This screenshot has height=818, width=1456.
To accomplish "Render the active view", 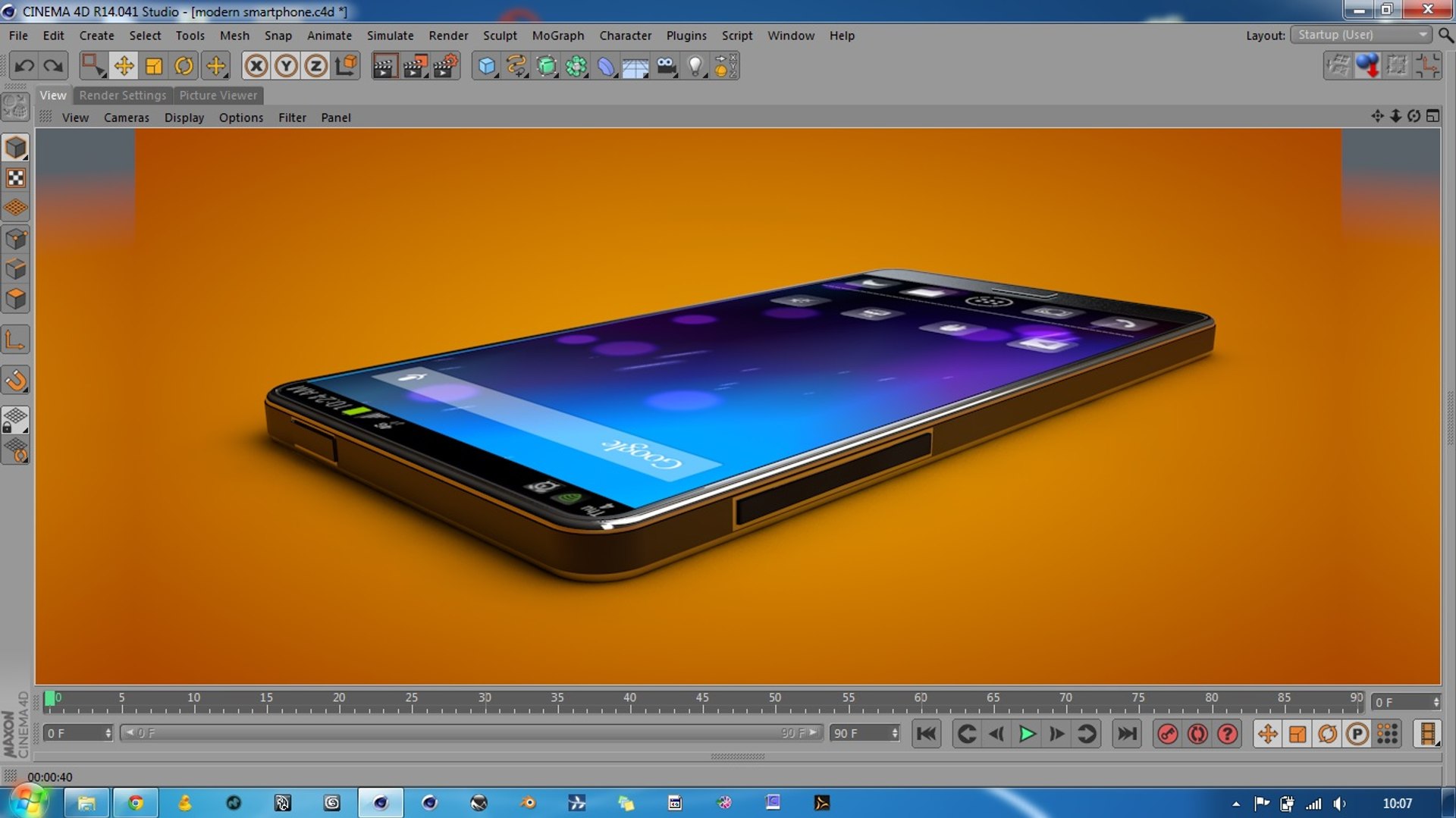I will click(384, 66).
